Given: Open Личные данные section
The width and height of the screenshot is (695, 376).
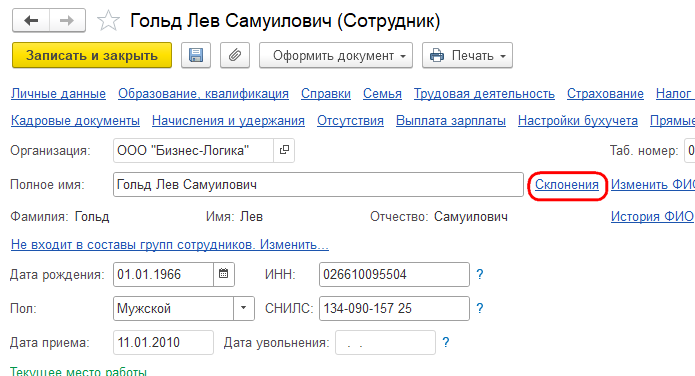Looking at the screenshot, I should coord(59,94).
